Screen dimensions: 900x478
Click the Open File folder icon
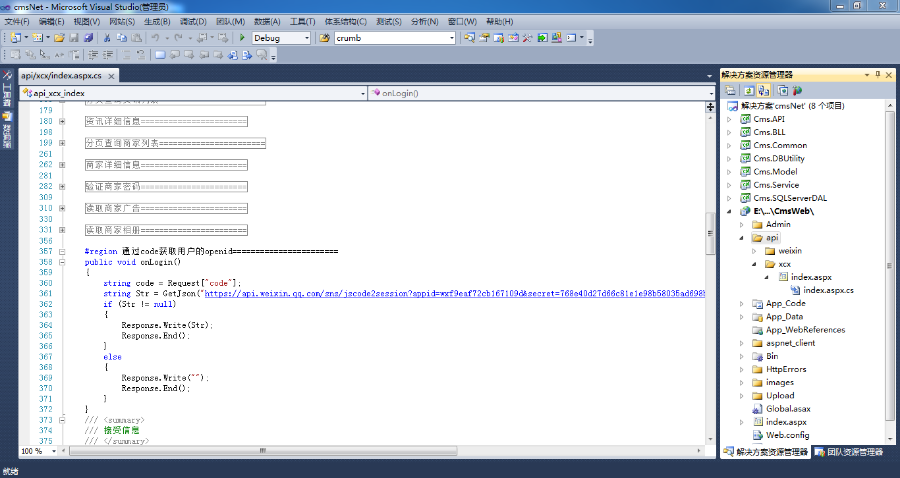[59, 38]
